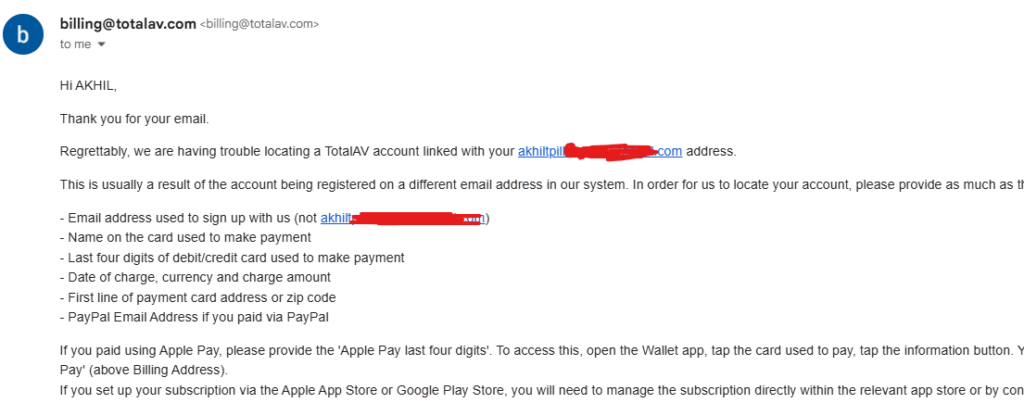1024x403 pixels.
Task: Click the 'Last four digits of debit/credit card' line
Action: click(232, 257)
